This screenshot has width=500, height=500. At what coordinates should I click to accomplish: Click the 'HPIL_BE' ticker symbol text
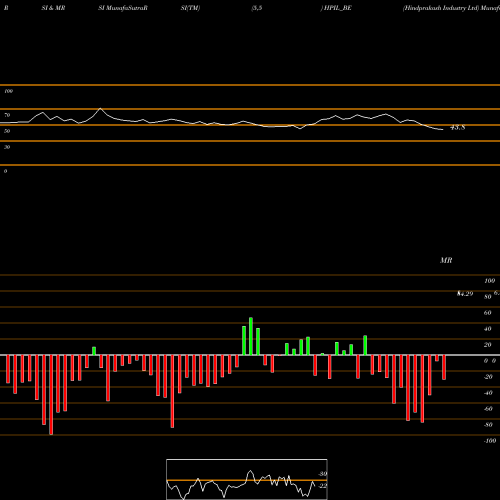tap(338, 8)
